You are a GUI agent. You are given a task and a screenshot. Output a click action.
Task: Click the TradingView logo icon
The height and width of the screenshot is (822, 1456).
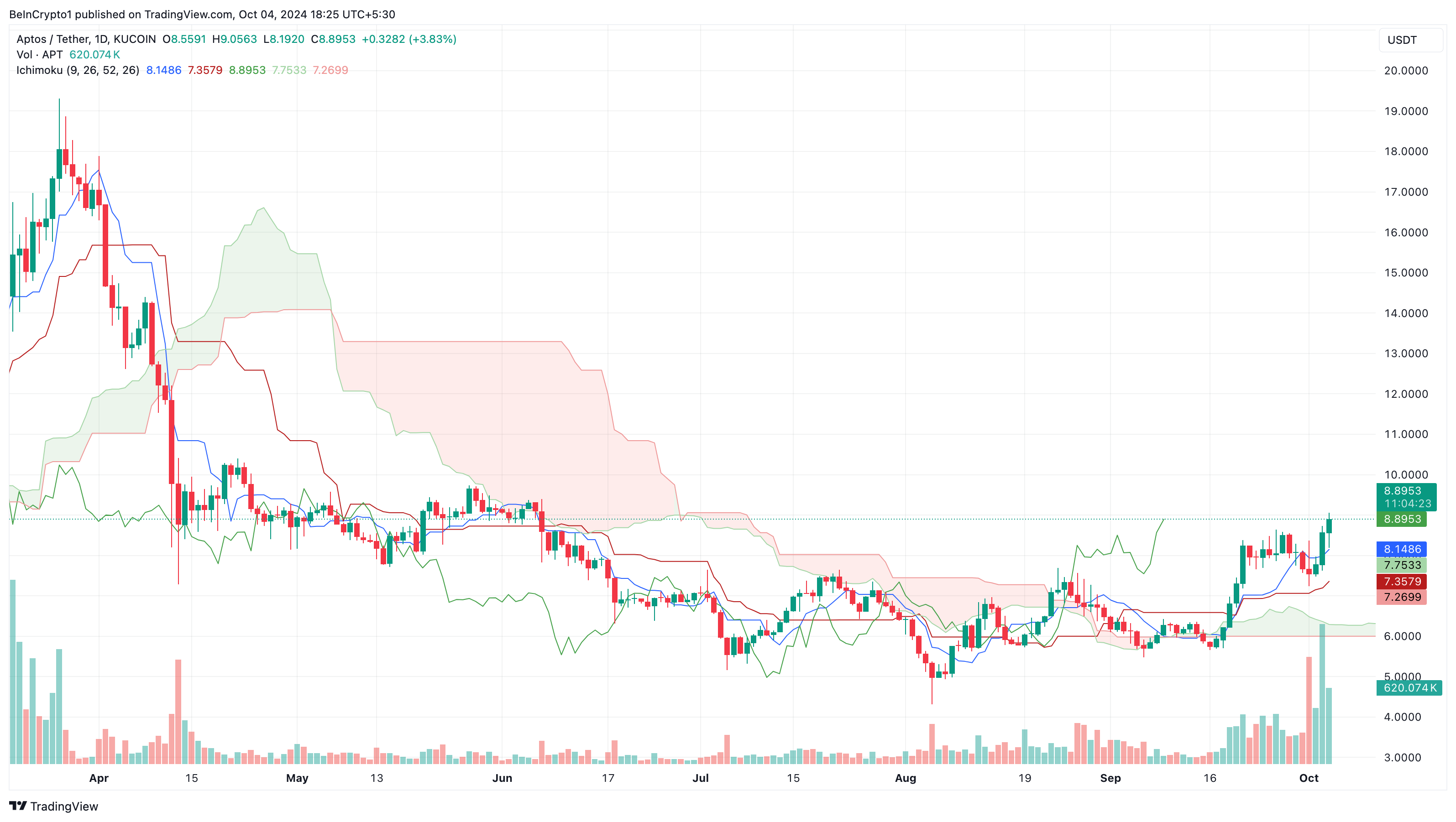pos(17,806)
